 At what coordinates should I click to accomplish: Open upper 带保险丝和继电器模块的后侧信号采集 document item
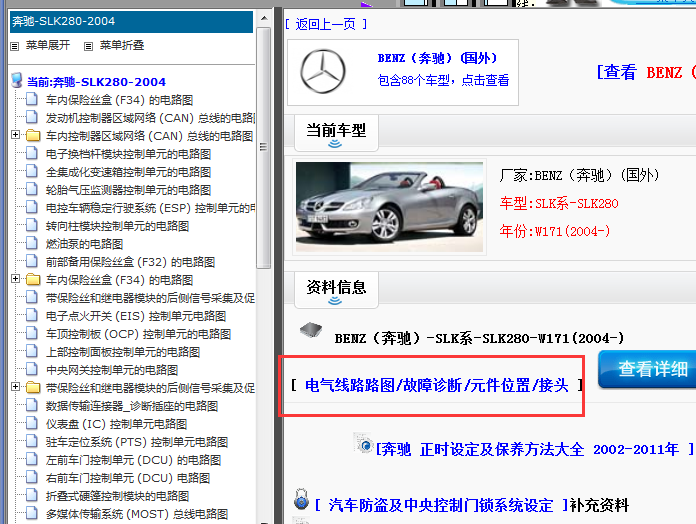[150, 298]
